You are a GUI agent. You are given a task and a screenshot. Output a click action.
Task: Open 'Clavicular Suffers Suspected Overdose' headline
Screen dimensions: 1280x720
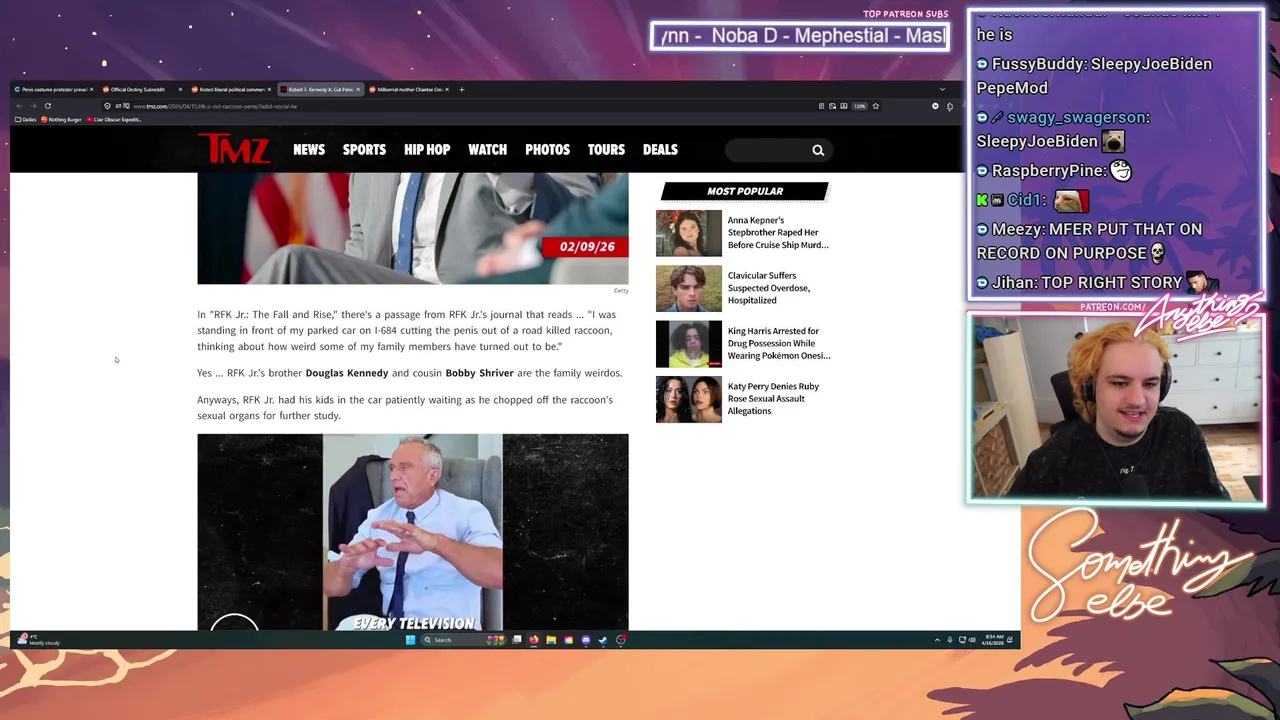click(769, 288)
